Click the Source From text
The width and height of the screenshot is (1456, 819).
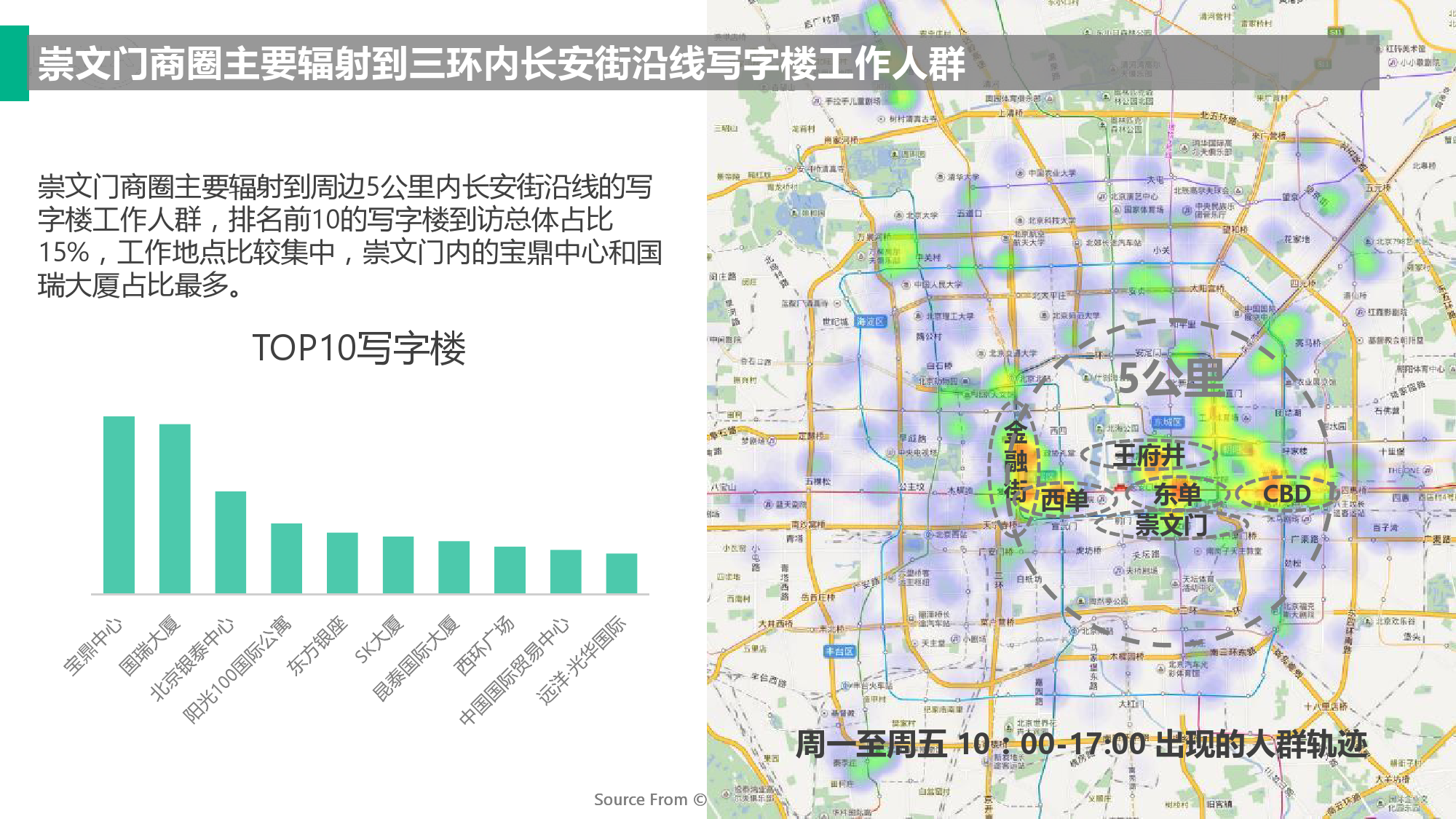click(650, 799)
